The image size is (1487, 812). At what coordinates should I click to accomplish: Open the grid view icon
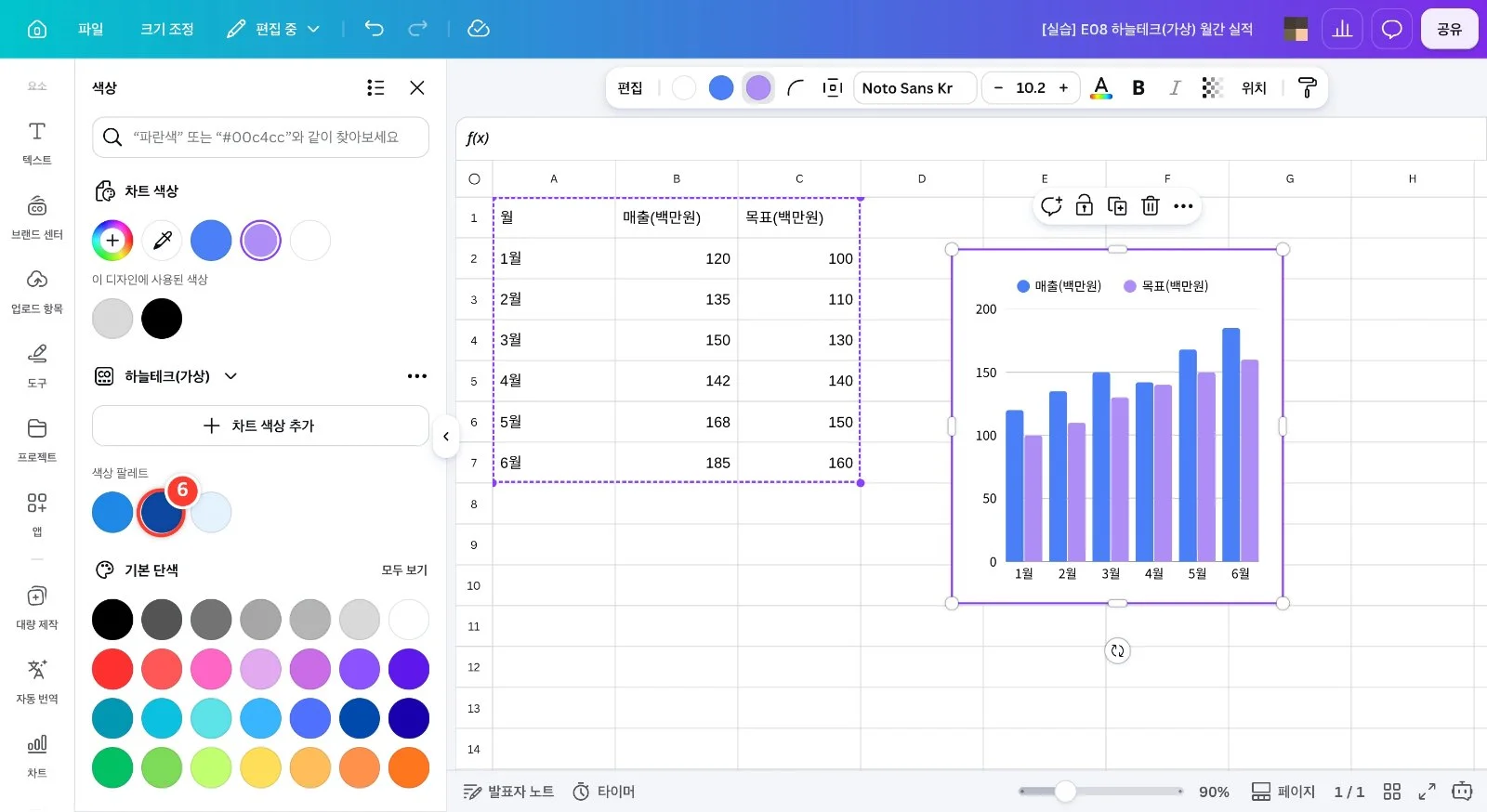[x=1391, y=792]
